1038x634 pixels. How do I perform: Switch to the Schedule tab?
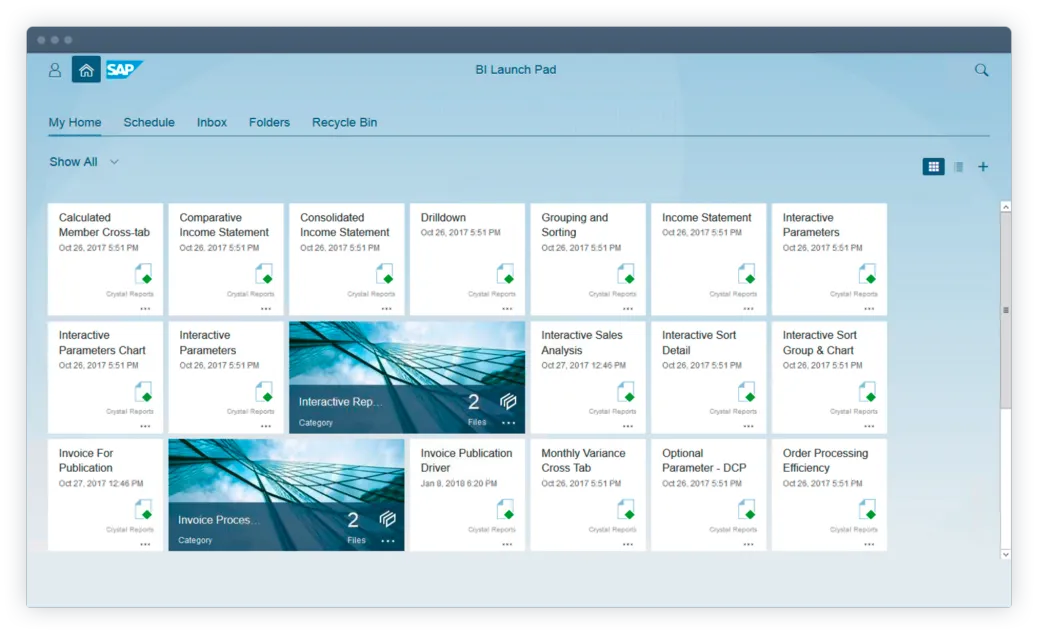[149, 122]
